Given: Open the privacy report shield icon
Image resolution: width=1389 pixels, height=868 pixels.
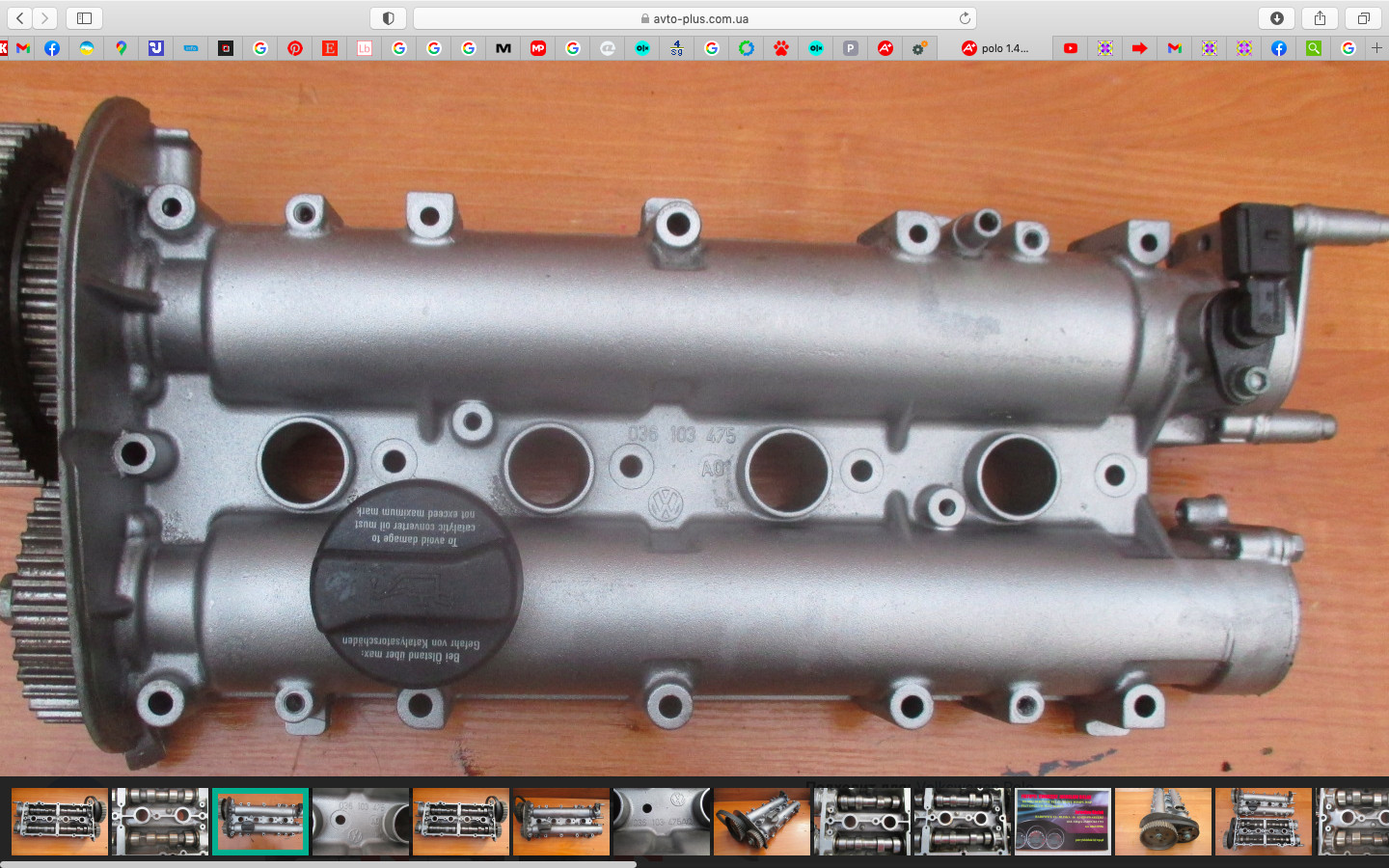Looking at the screenshot, I should [x=388, y=18].
